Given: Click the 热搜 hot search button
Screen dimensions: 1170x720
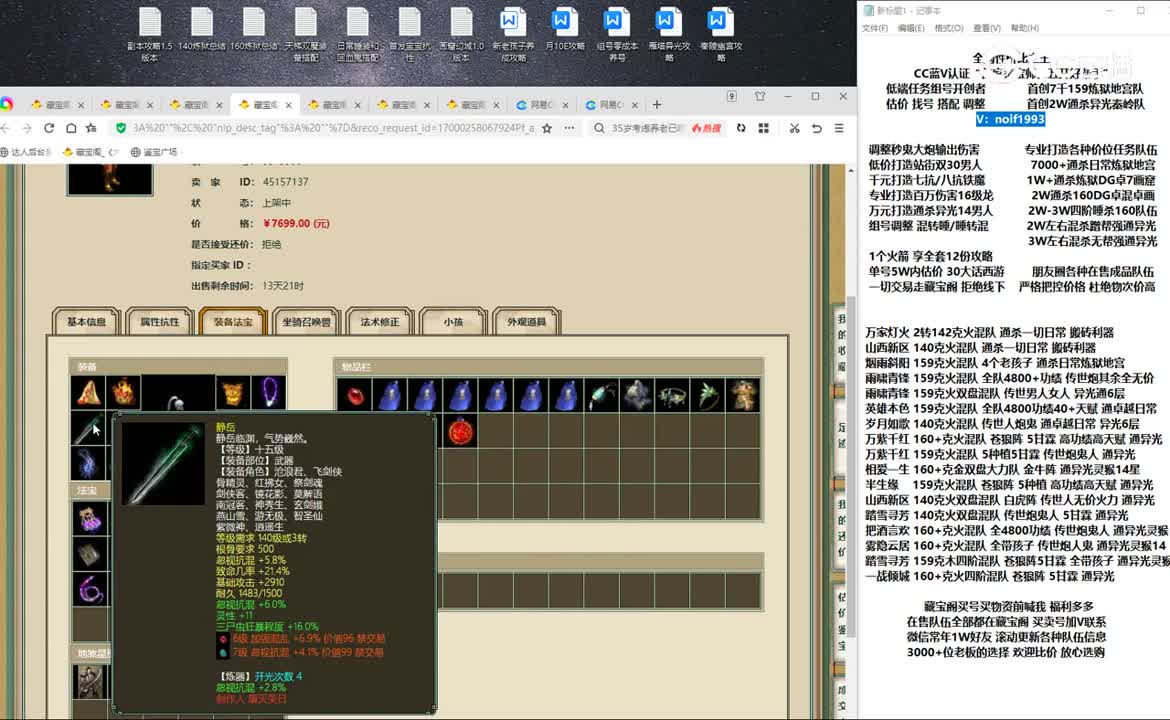Looking at the screenshot, I should (x=706, y=128).
